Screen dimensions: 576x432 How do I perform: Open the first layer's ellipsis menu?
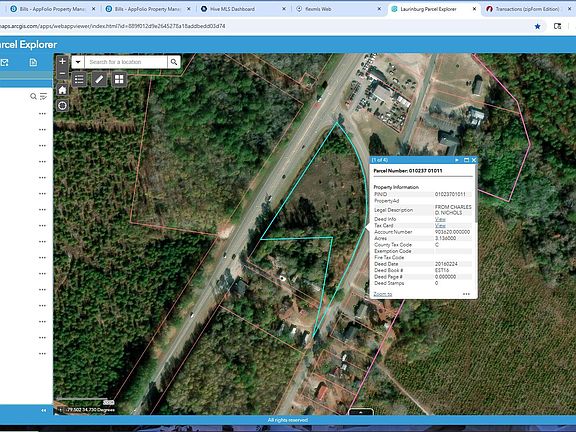(x=43, y=114)
